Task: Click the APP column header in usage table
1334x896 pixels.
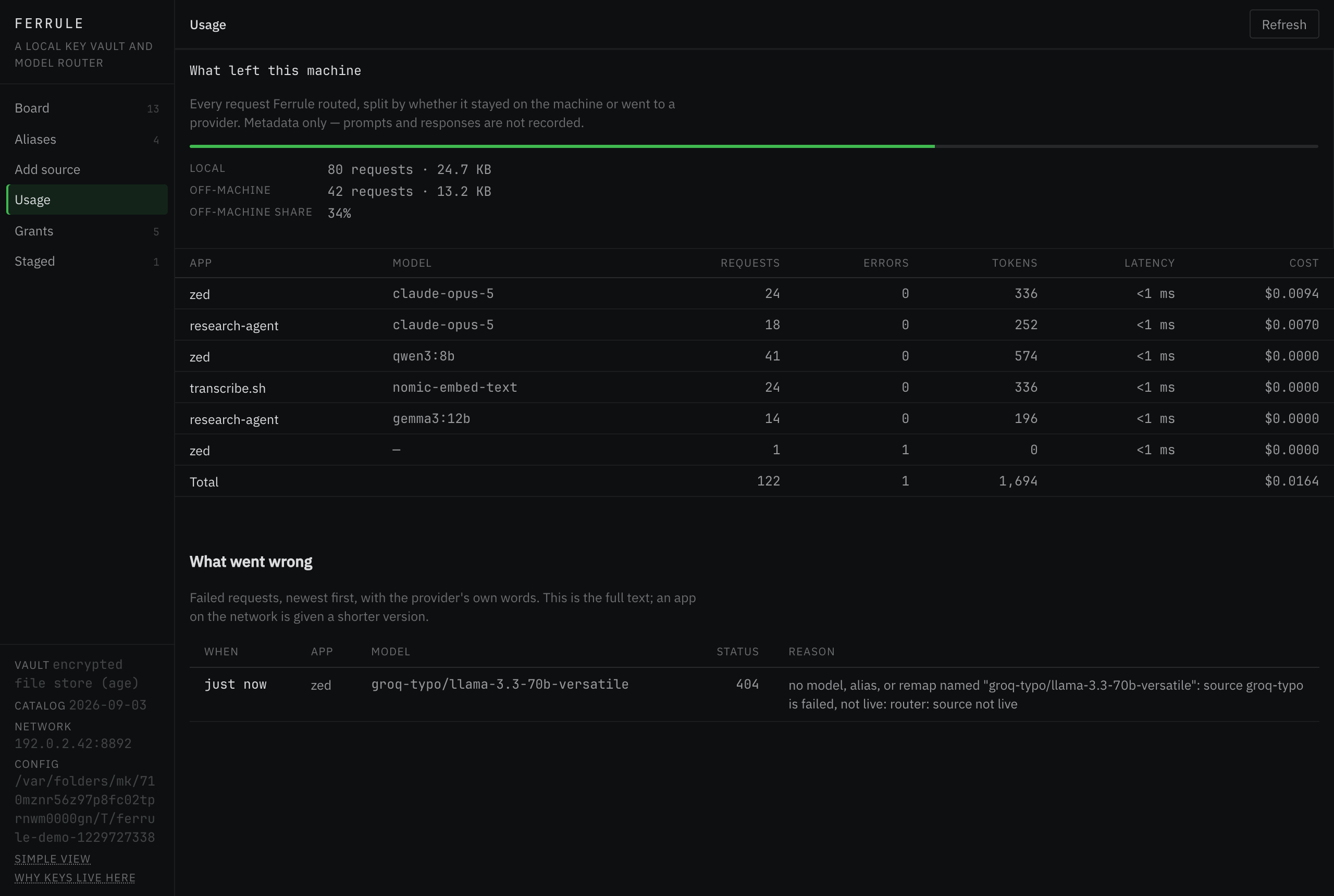Action: 201,263
